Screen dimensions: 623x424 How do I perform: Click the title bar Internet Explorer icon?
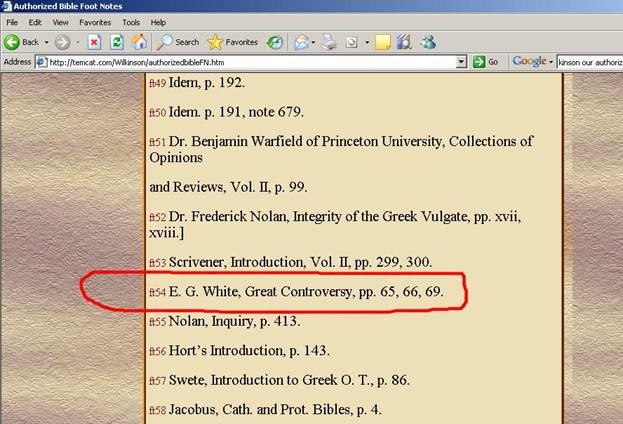pyautogui.click(x=6, y=6)
